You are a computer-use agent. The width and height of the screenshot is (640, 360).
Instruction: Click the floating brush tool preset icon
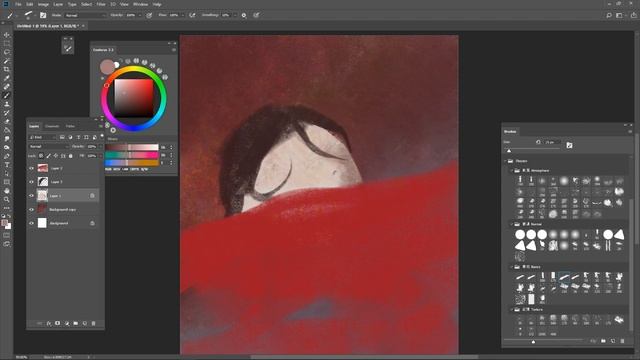(68, 49)
